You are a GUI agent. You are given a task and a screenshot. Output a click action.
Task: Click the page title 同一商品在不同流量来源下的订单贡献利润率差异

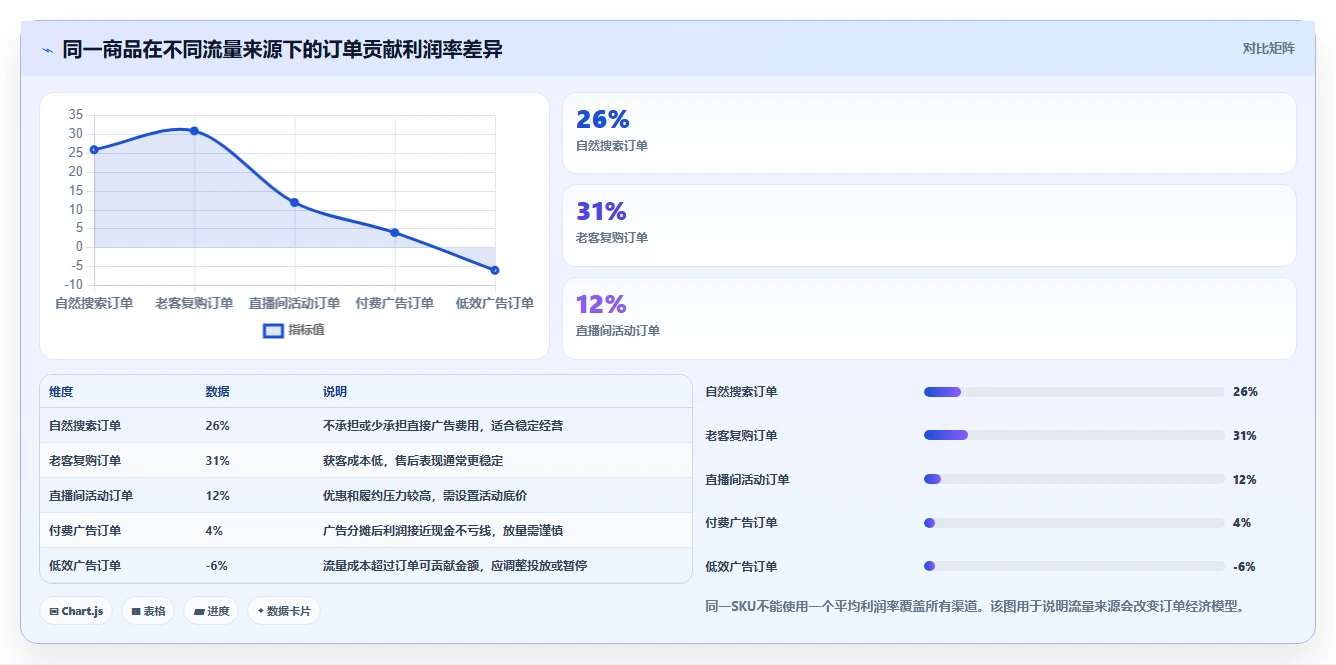(282, 50)
